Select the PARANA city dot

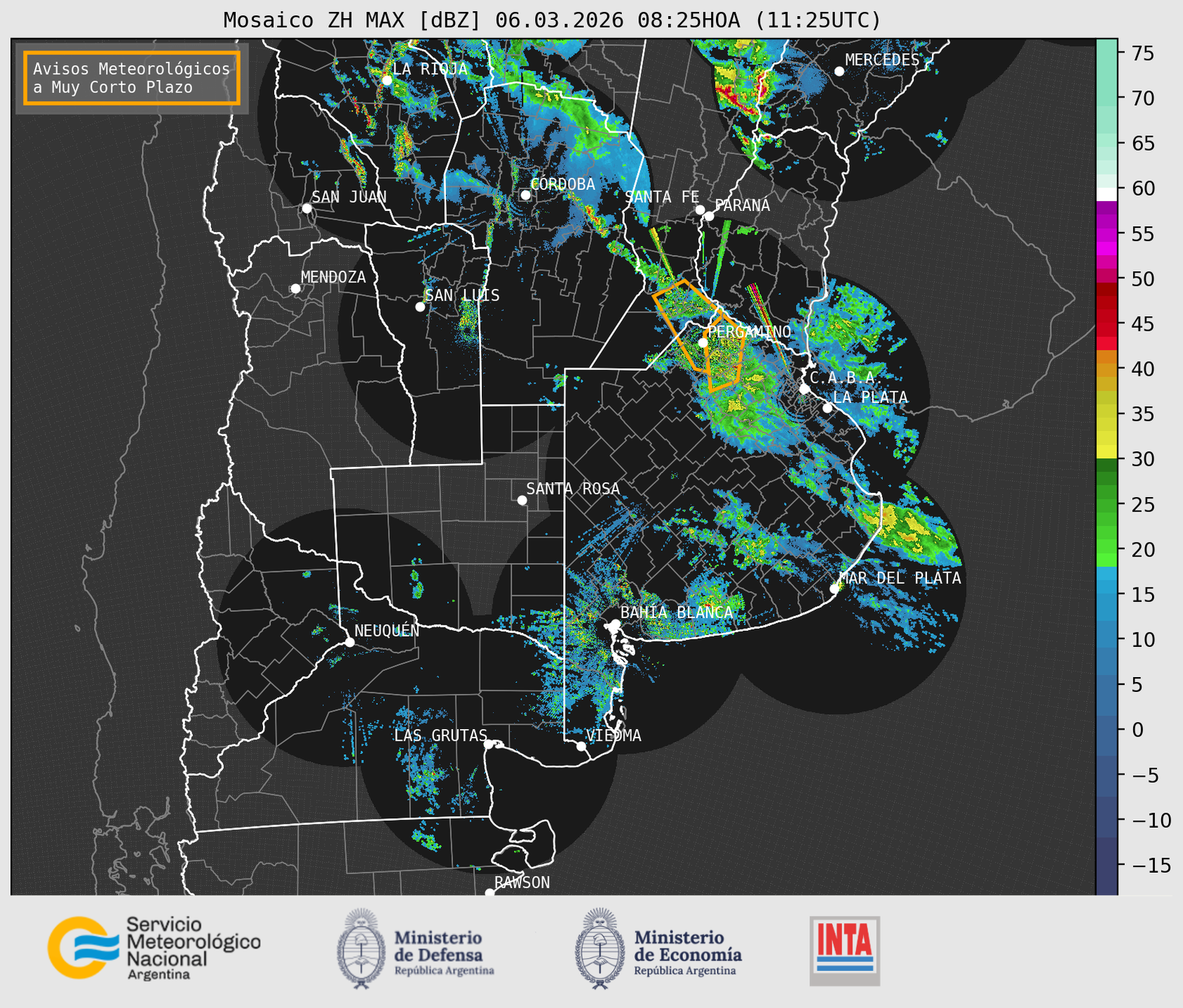(709, 216)
